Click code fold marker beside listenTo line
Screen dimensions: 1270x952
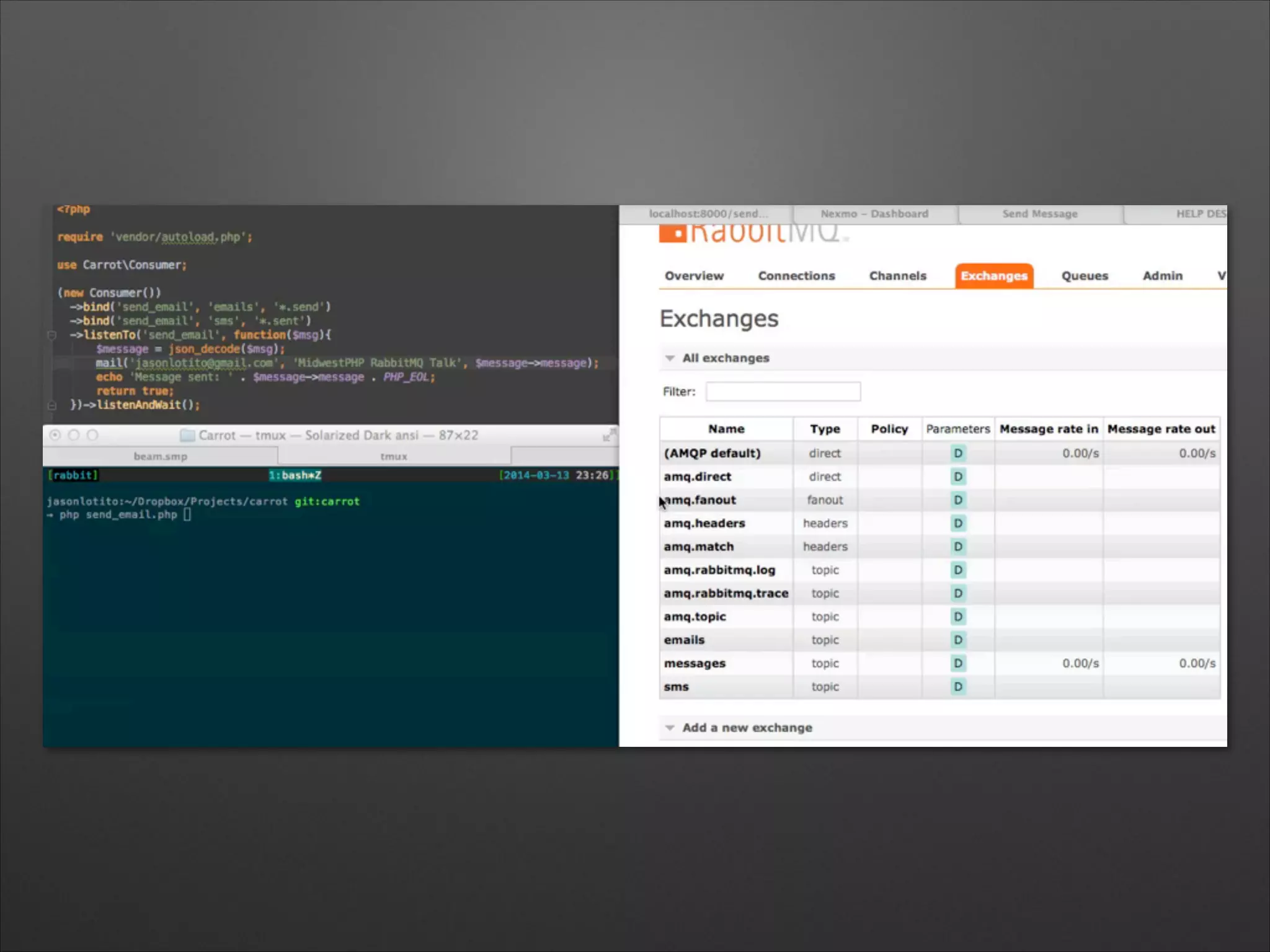[52, 335]
